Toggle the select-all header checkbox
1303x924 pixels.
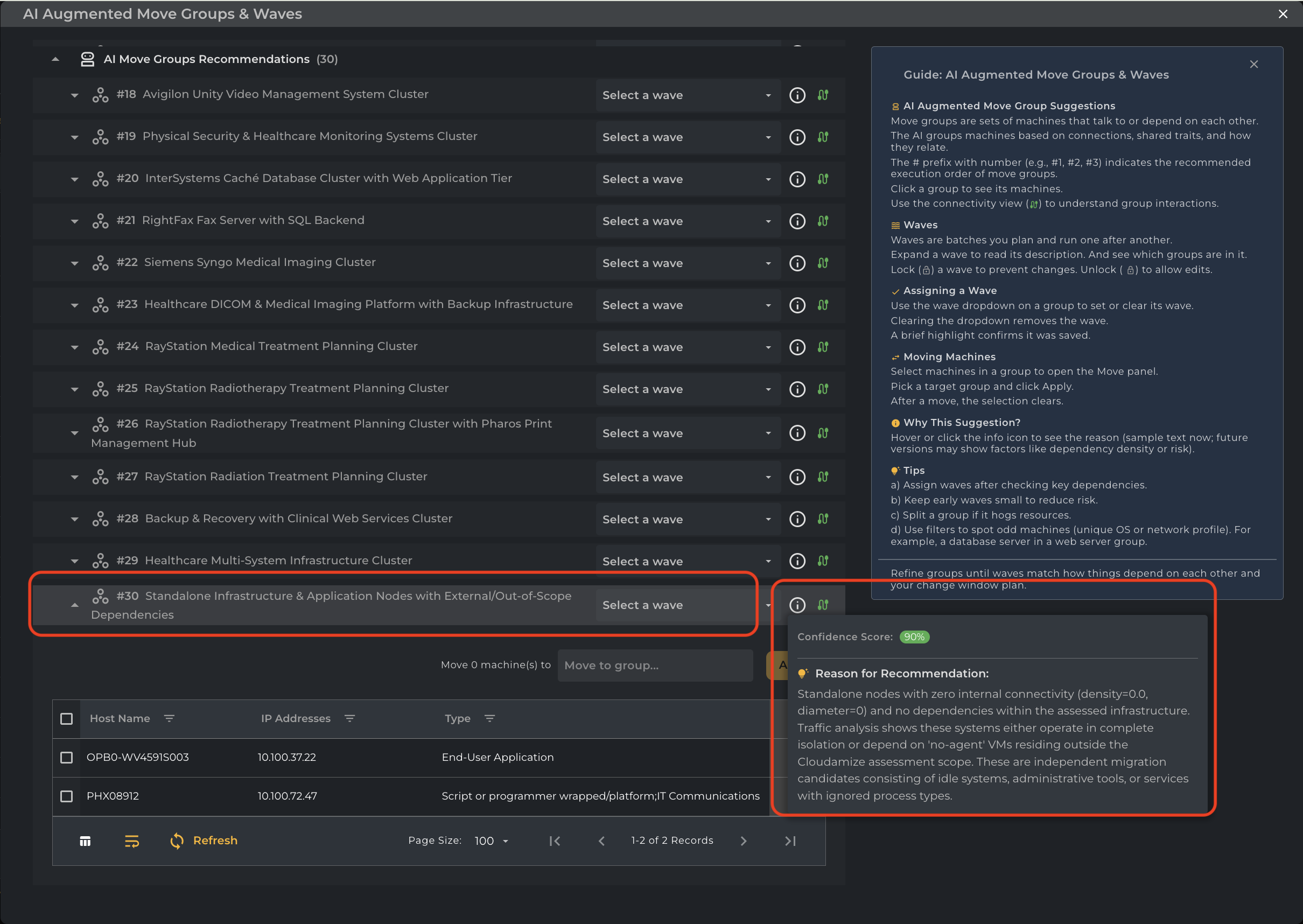[x=67, y=719]
